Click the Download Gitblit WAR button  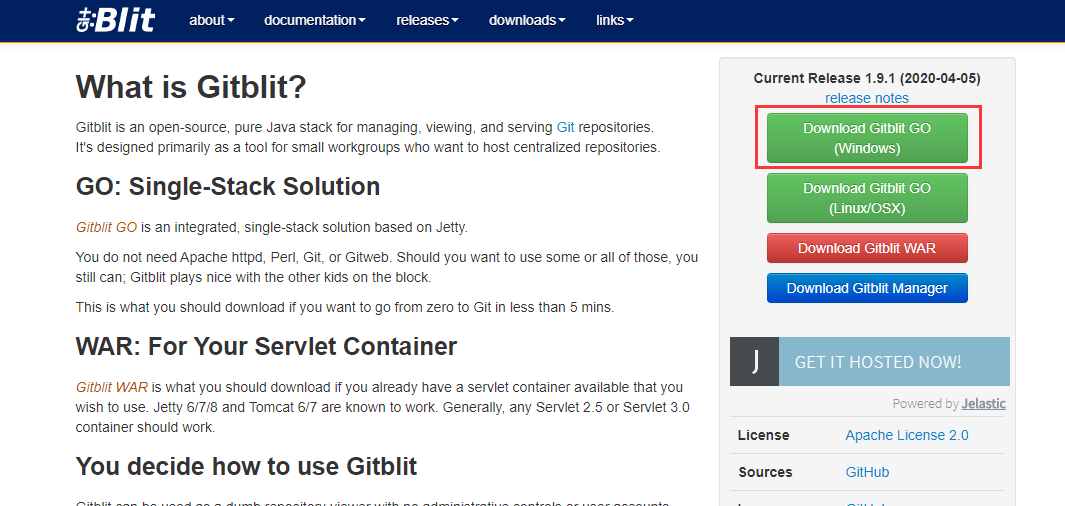[867, 248]
